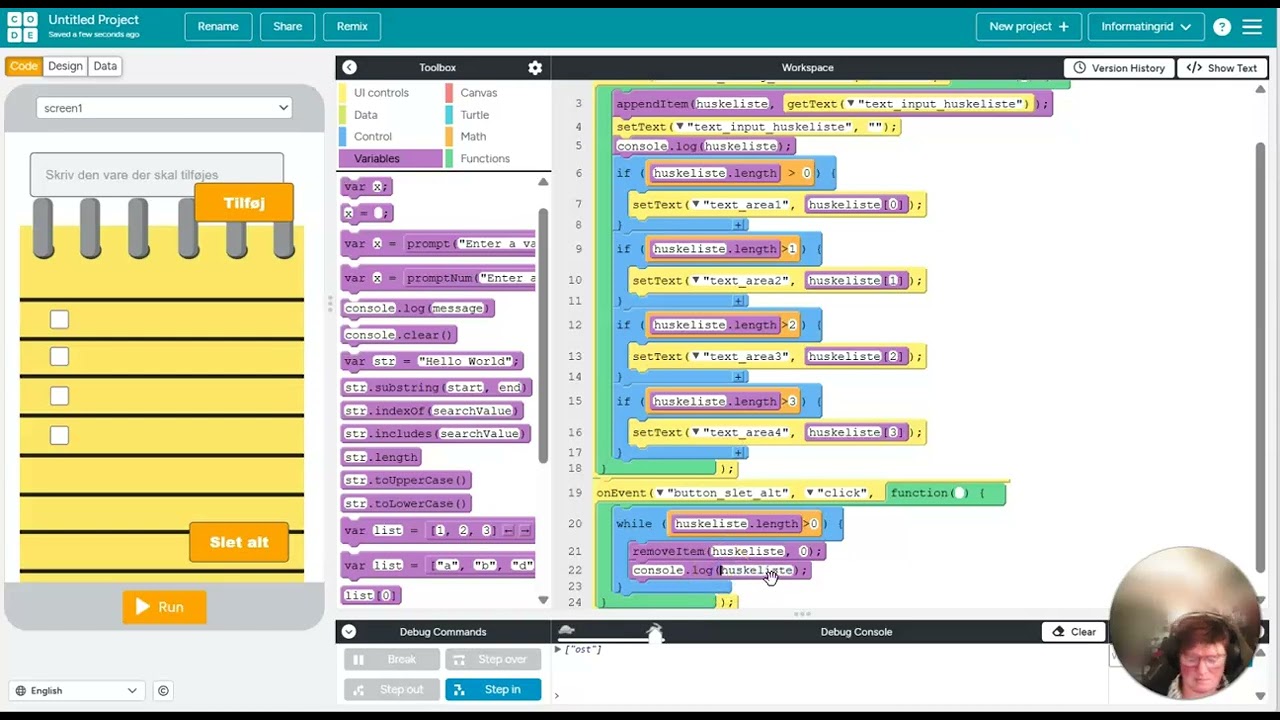The width and height of the screenshot is (1280, 720).
Task: Collapse the Toolbox with the back arrow
Action: tap(349, 67)
